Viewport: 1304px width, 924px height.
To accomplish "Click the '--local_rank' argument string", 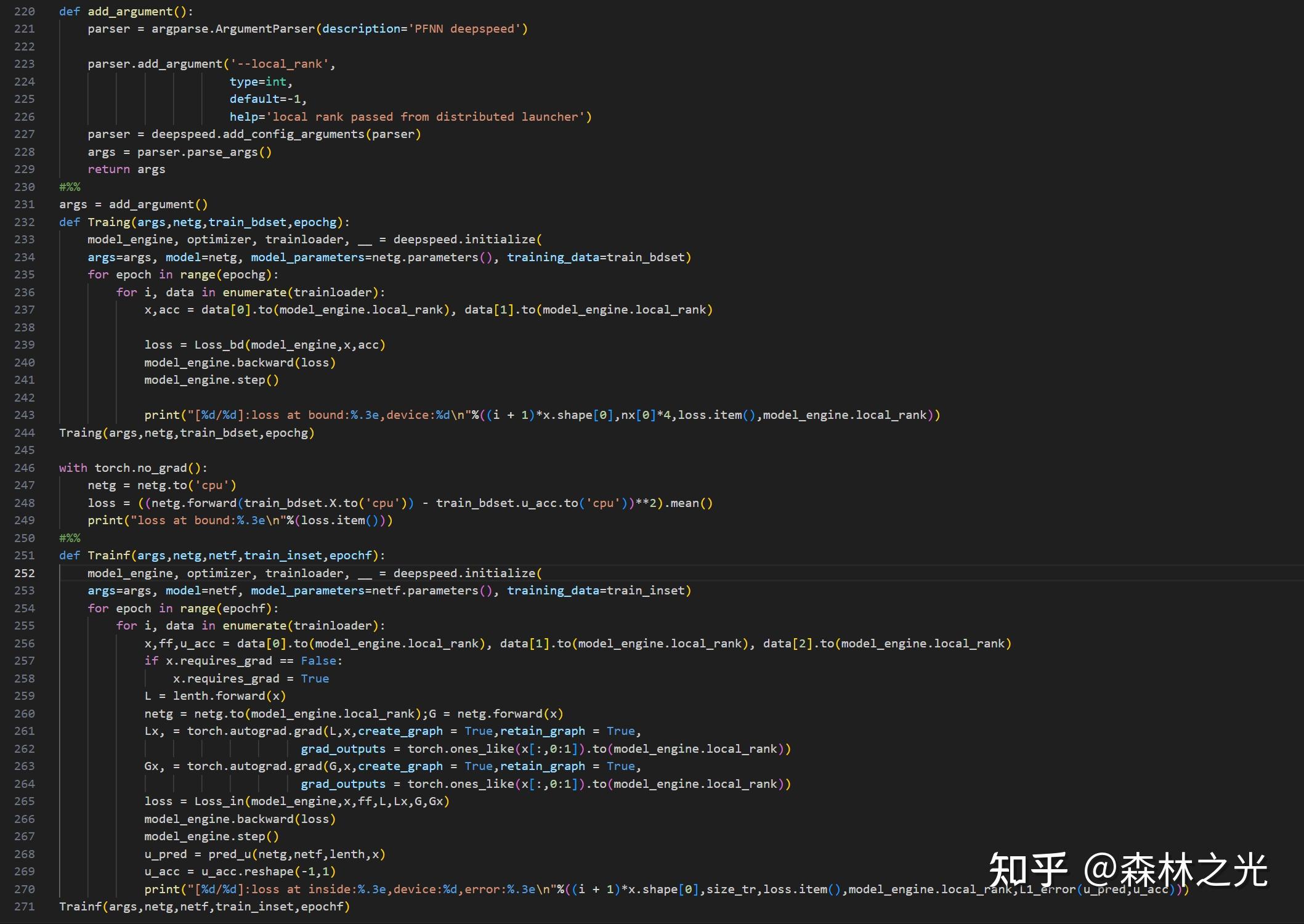I will coord(280,63).
